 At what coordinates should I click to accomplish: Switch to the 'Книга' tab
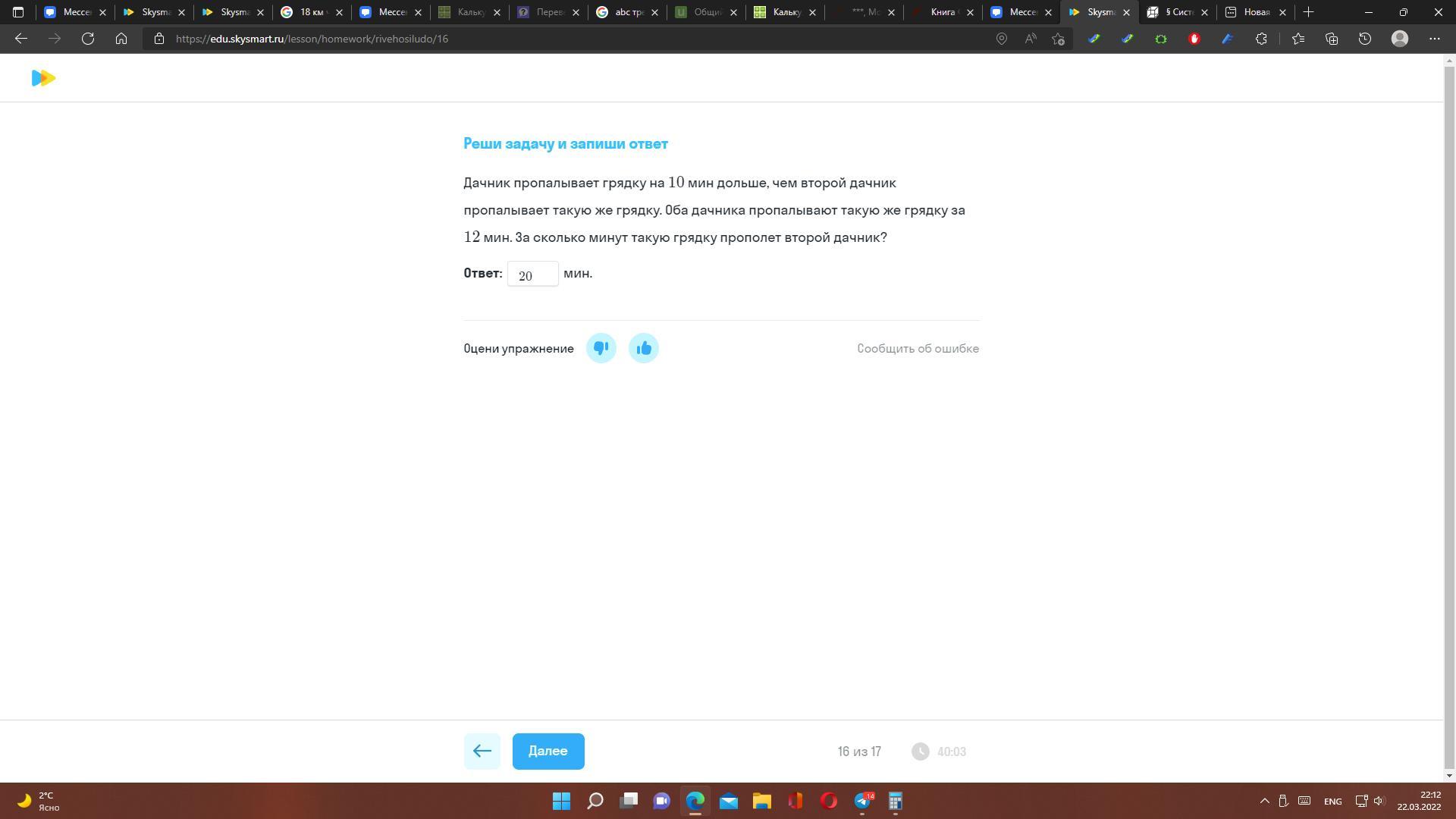tap(943, 12)
